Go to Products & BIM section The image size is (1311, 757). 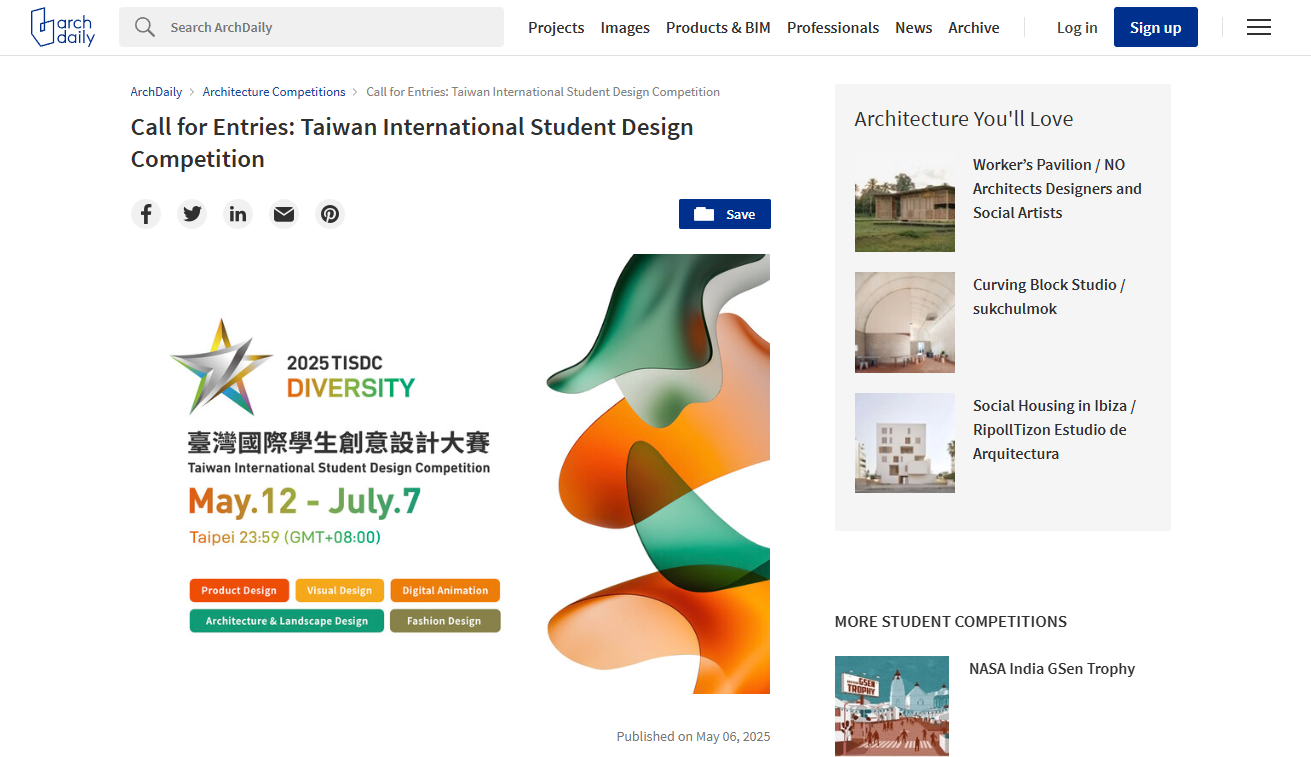pos(718,28)
